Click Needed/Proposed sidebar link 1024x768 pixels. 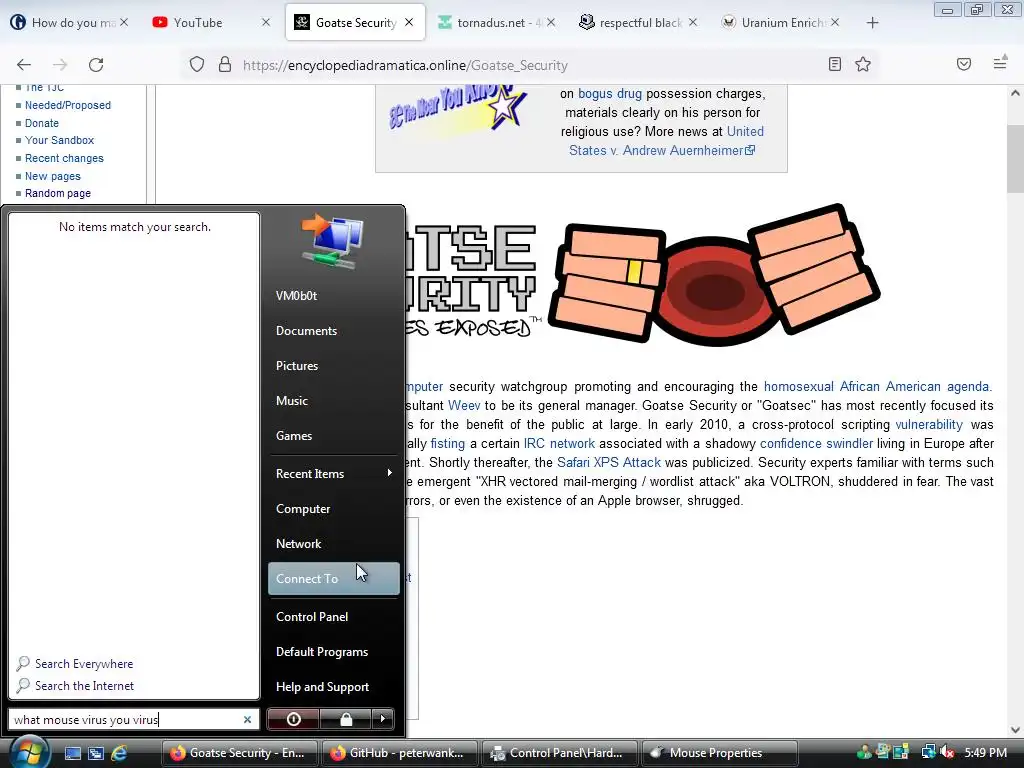(67, 105)
